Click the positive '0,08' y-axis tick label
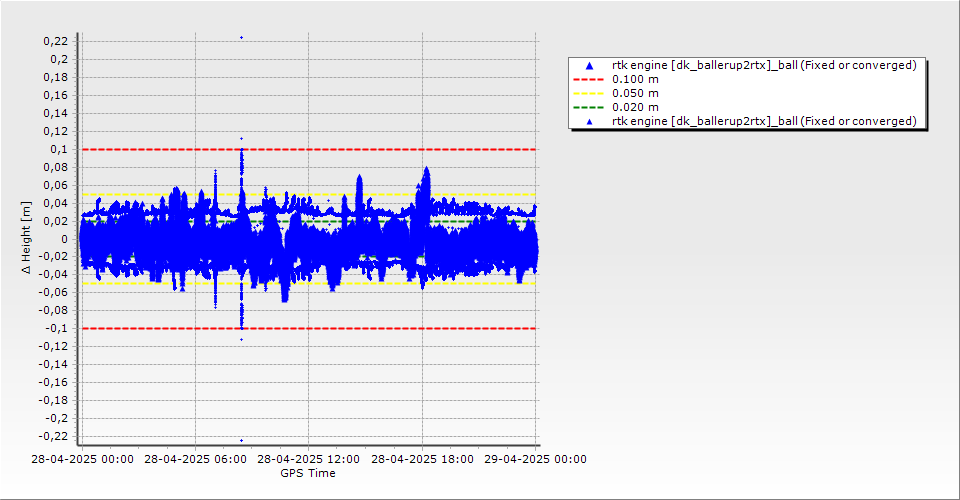Viewport: 960px width, 500px height. coord(56,167)
